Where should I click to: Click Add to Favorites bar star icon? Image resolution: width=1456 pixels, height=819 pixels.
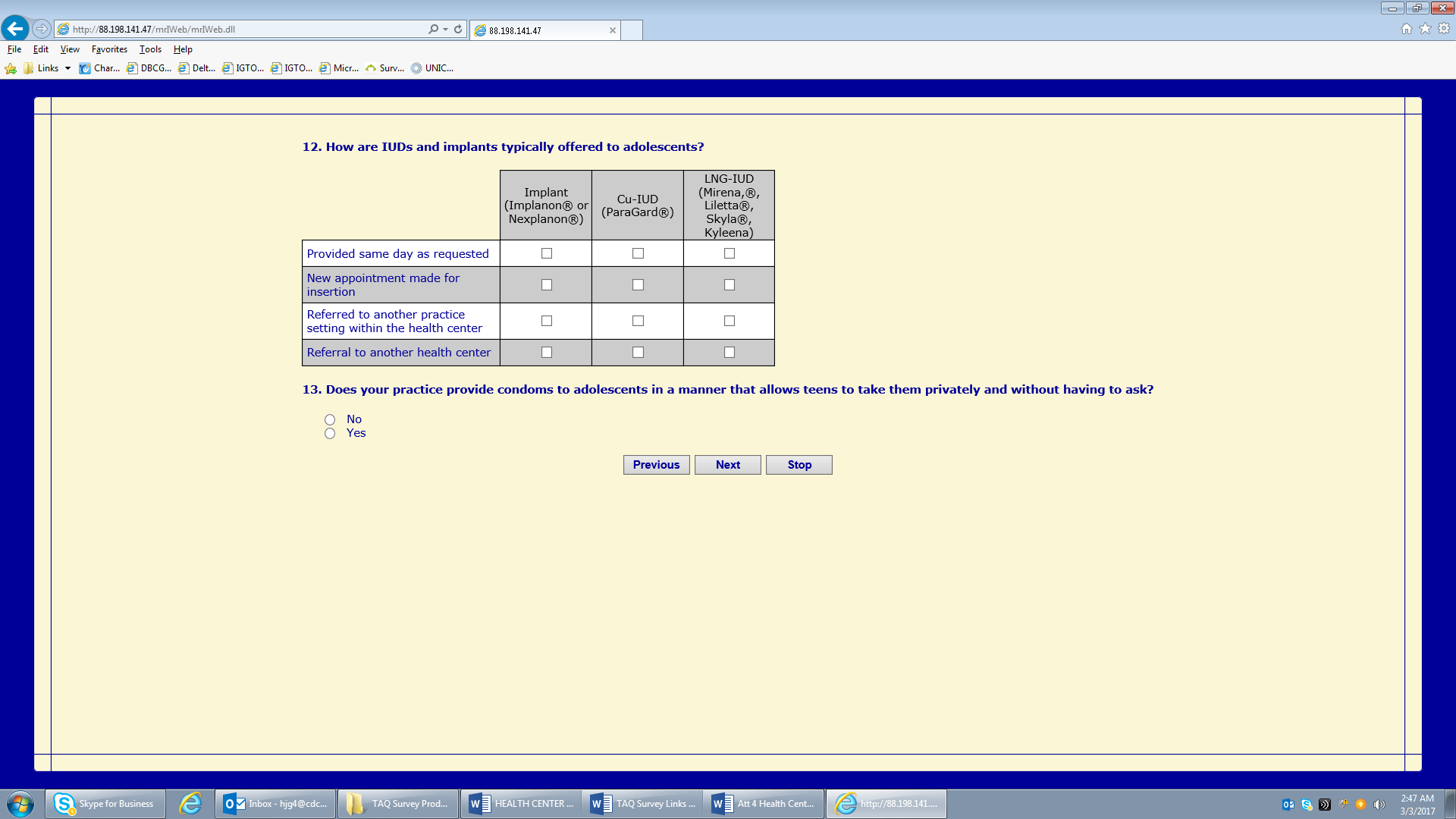(11, 68)
